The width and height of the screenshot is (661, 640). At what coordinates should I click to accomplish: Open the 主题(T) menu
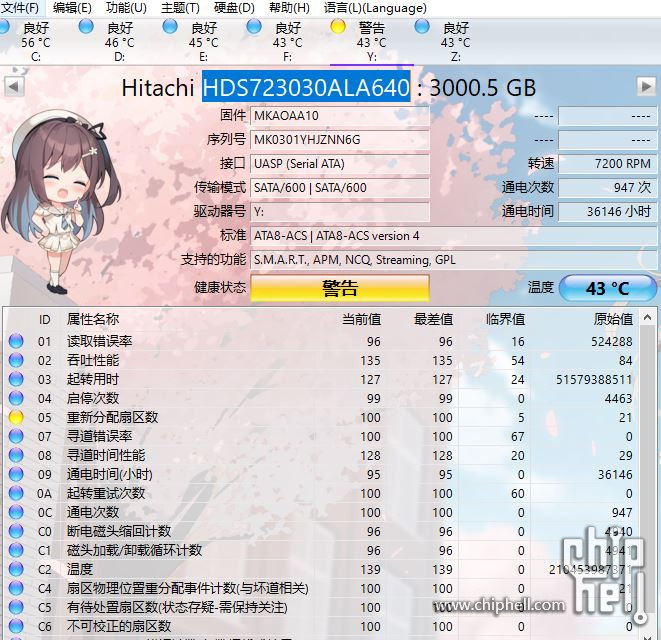point(180,8)
